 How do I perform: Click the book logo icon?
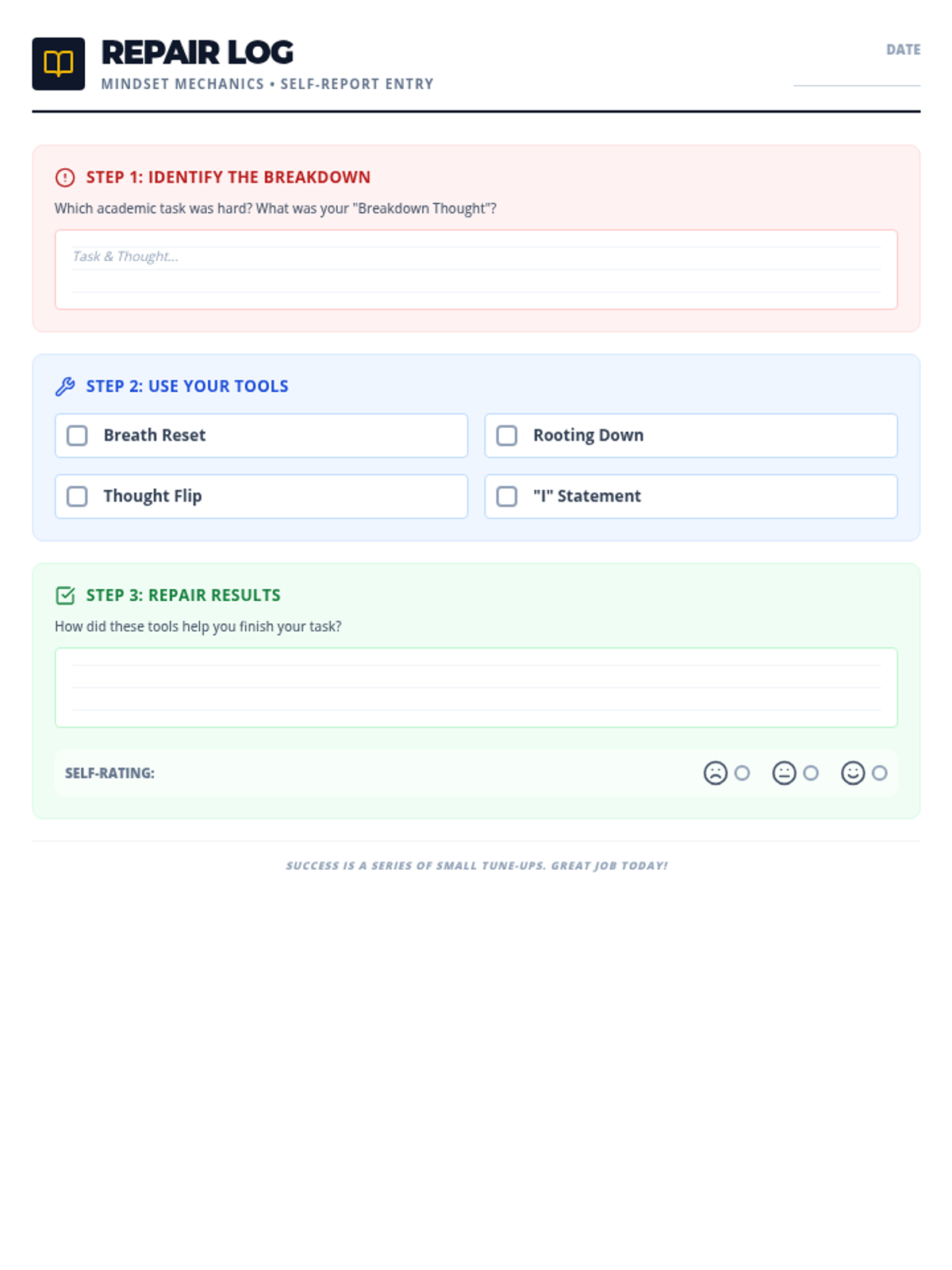[x=59, y=63]
